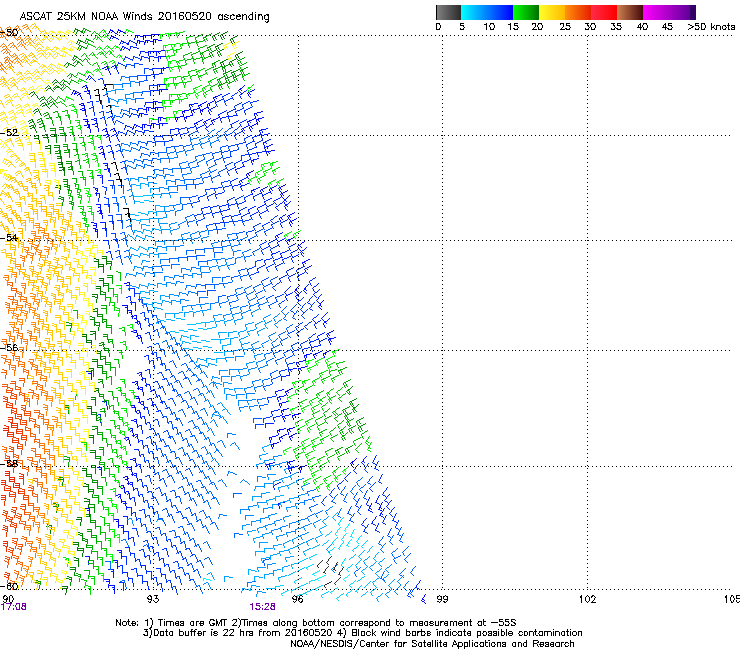Click the purple time label '15:28'

[262, 607]
